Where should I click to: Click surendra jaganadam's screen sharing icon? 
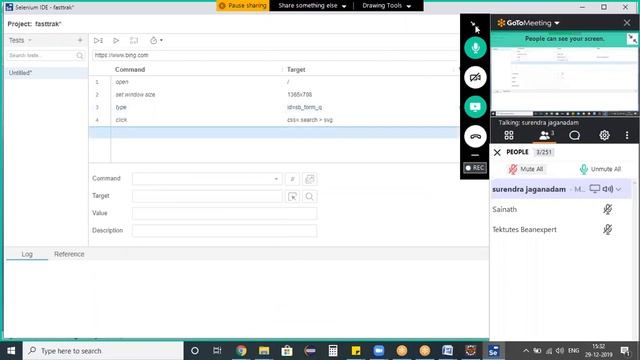[x=595, y=189]
